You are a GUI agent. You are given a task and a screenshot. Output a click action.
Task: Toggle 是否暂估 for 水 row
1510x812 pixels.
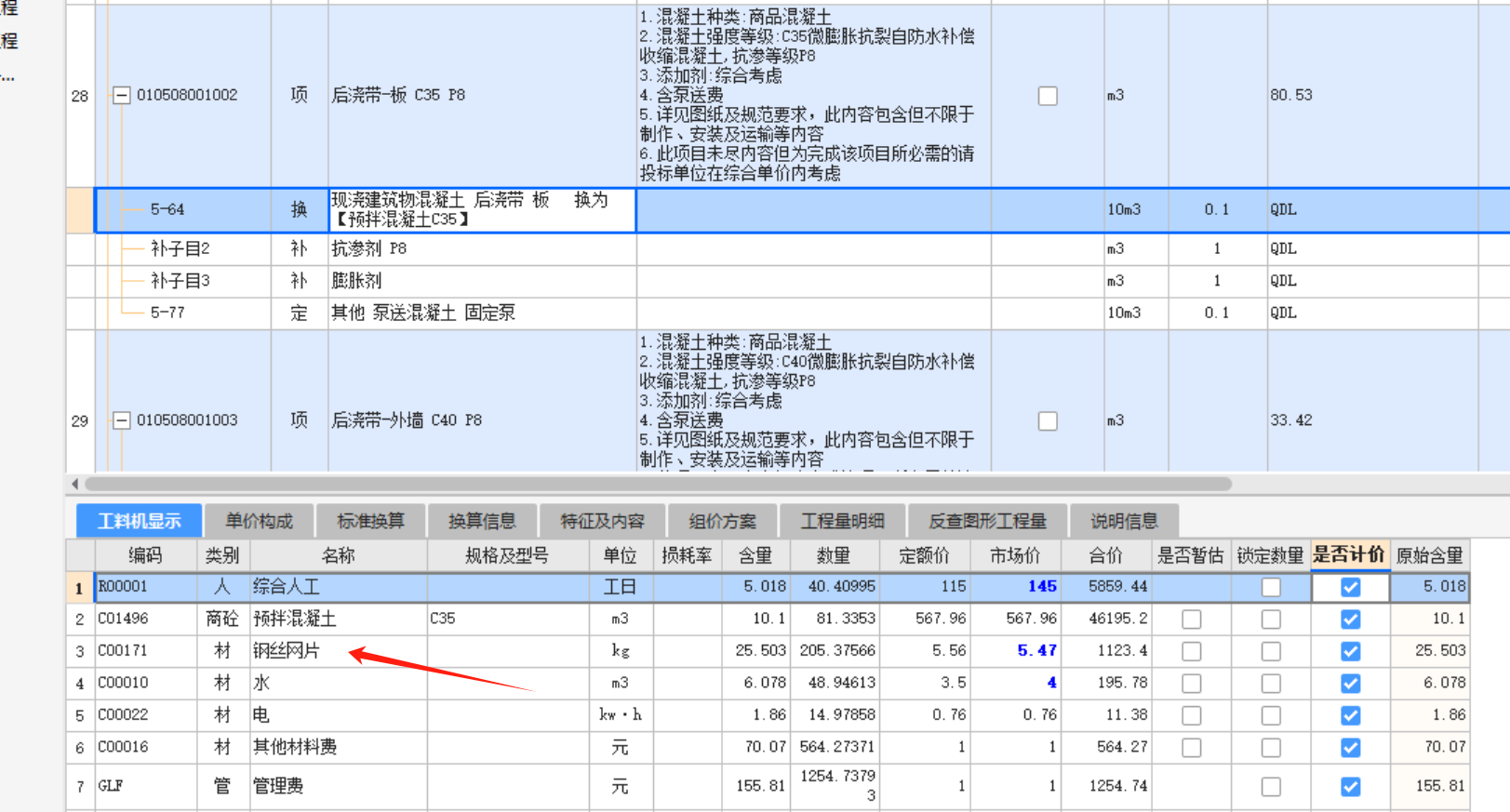(x=1191, y=684)
